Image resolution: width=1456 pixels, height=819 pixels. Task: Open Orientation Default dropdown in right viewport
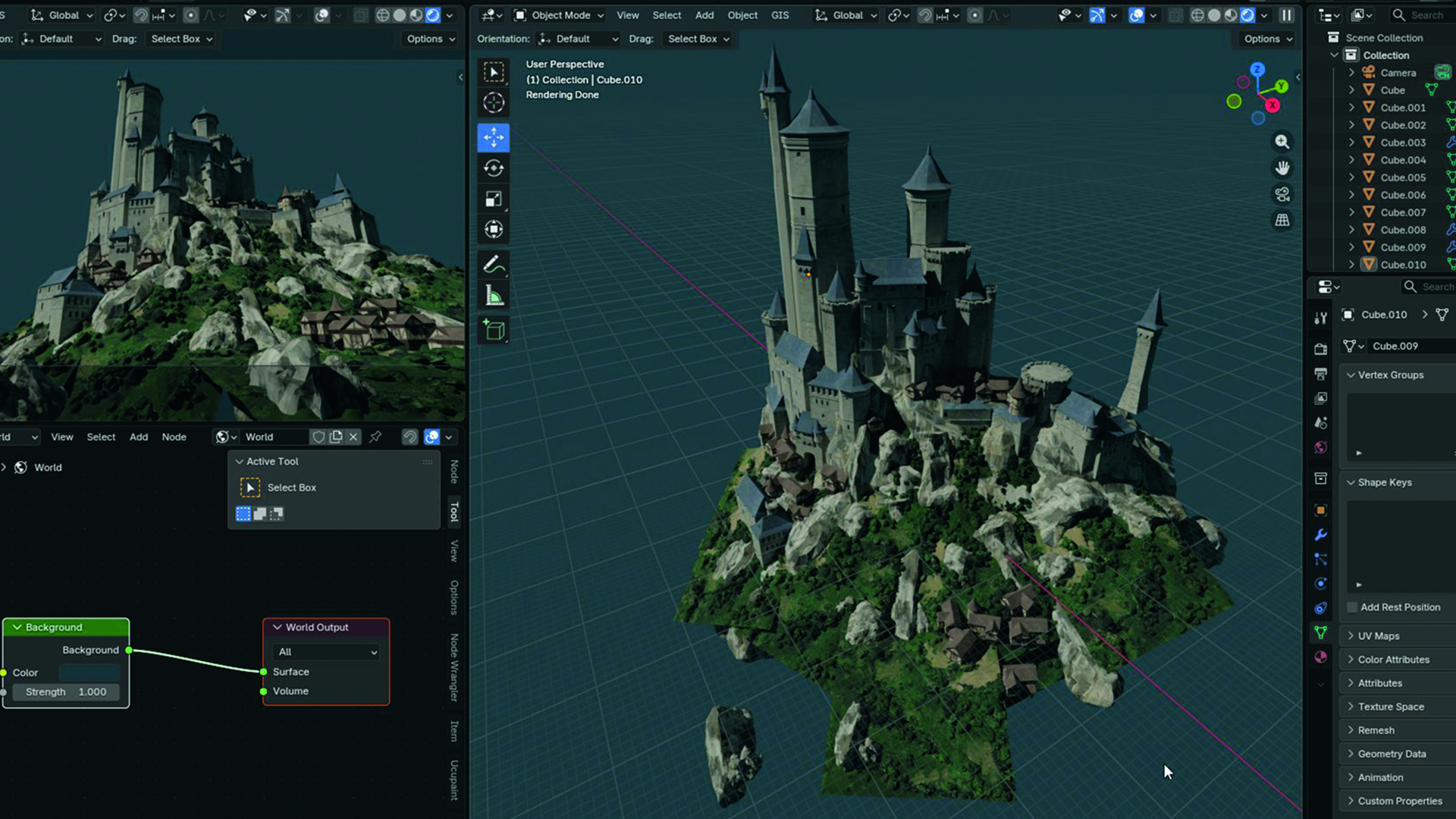578,39
